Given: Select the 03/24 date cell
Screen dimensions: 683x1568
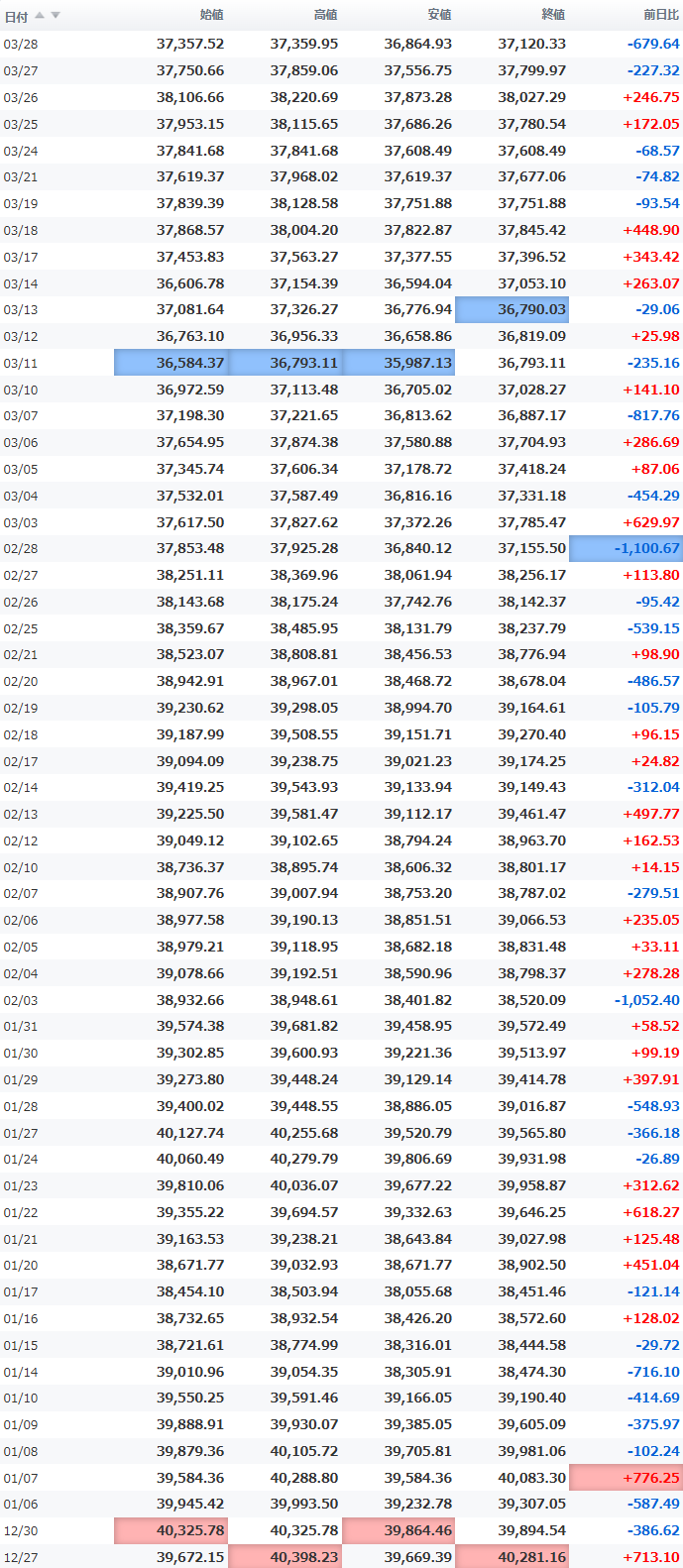Looking at the screenshot, I should [x=21, y=152].
